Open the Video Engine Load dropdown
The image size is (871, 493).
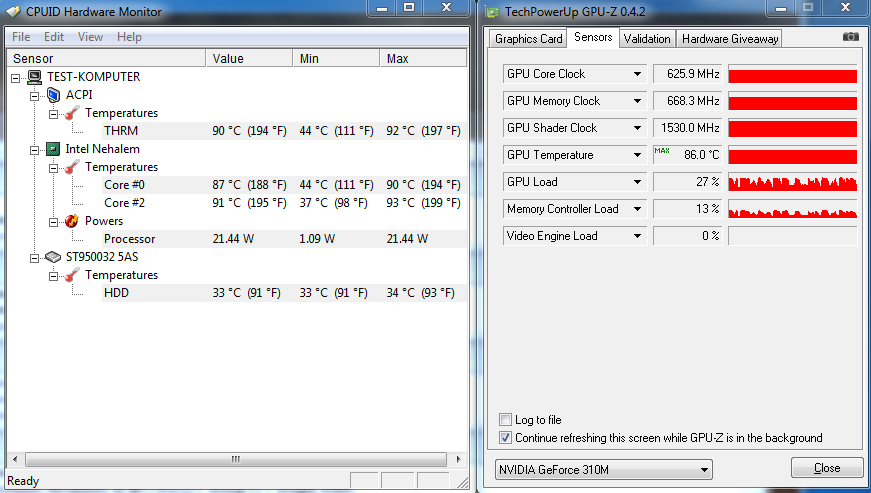click(637, 236)
